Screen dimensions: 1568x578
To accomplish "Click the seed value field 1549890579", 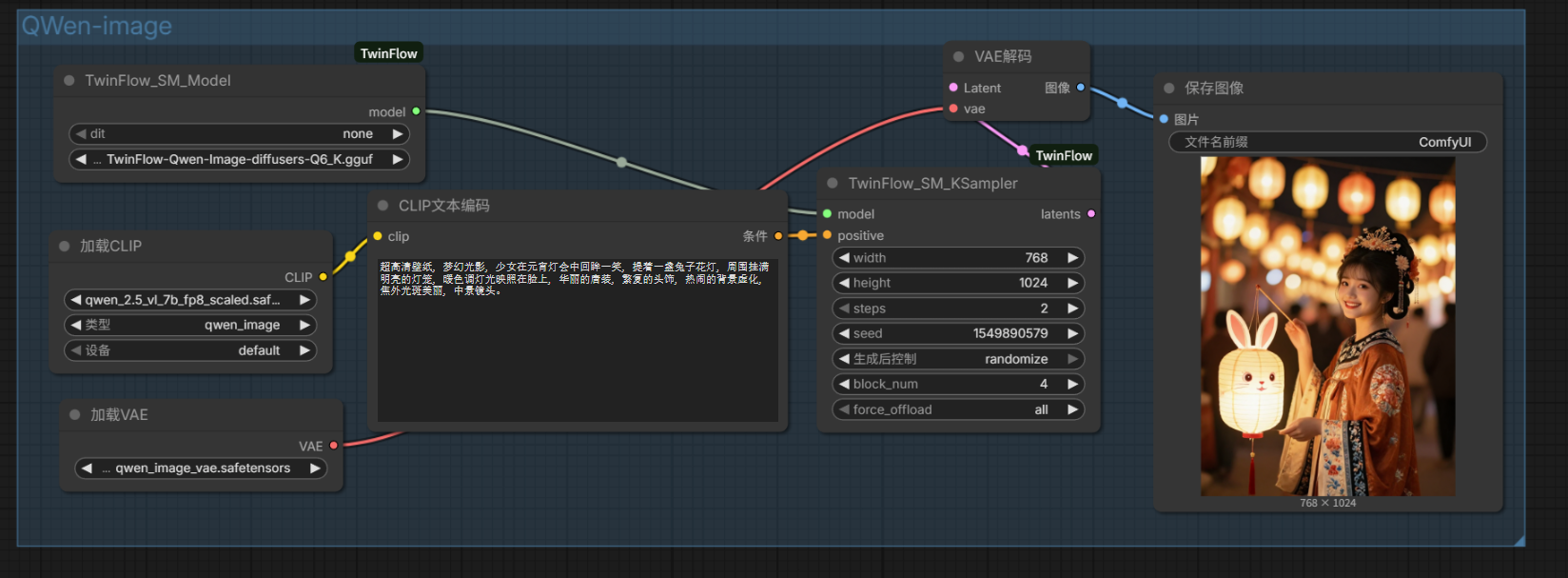I will pos(958,334).
